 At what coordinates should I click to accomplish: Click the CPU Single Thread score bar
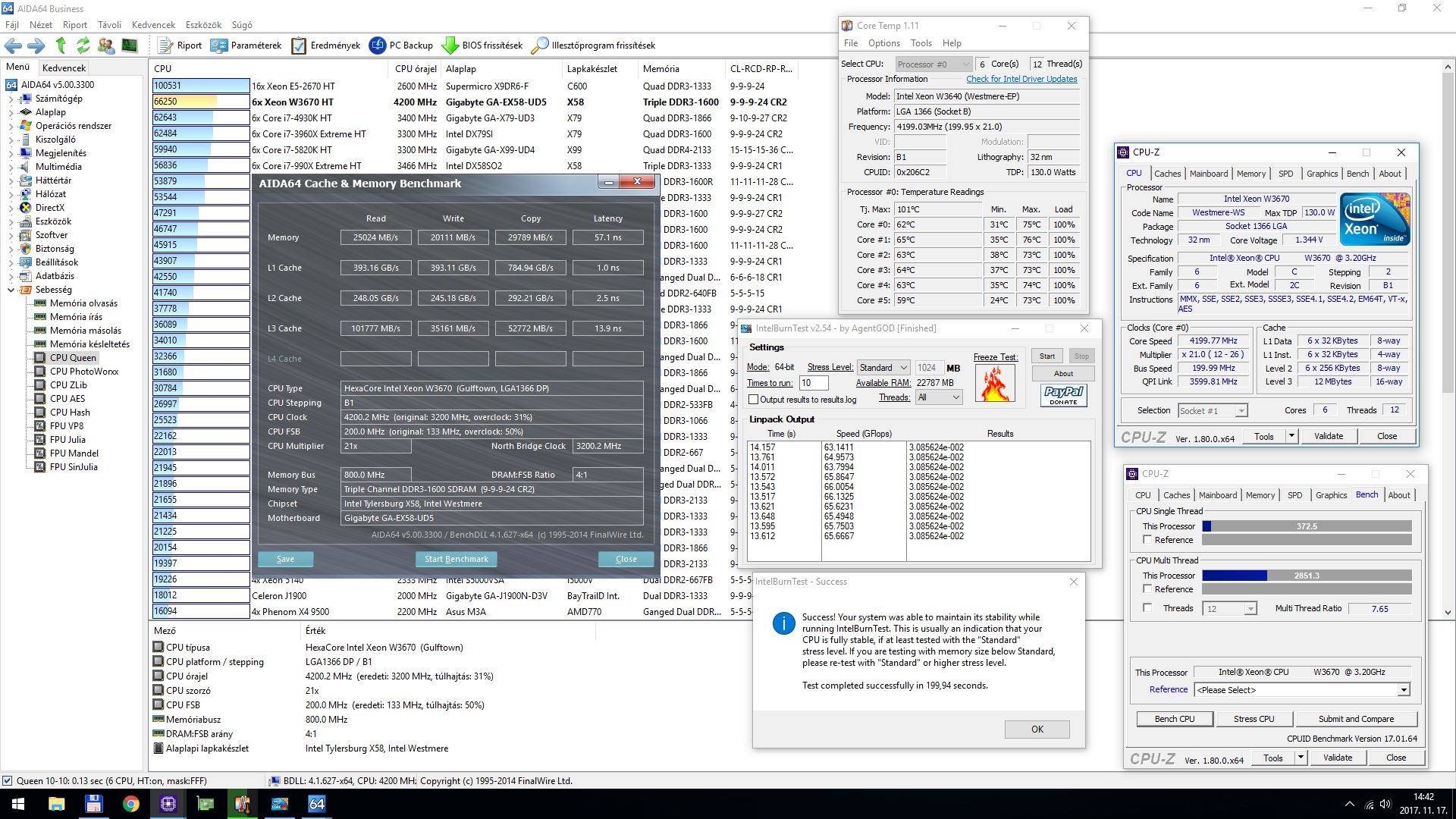(x=1307, y=526)
